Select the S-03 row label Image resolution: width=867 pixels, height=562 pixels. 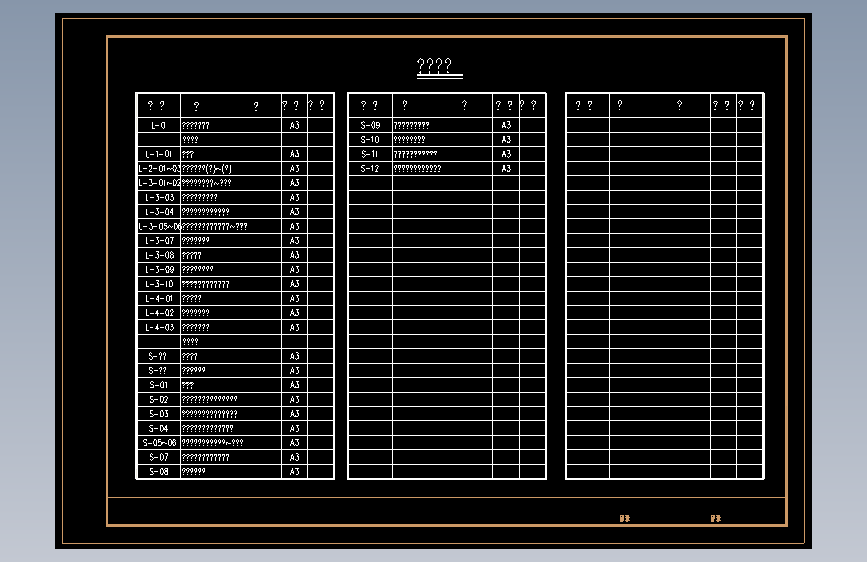point(158,414)
